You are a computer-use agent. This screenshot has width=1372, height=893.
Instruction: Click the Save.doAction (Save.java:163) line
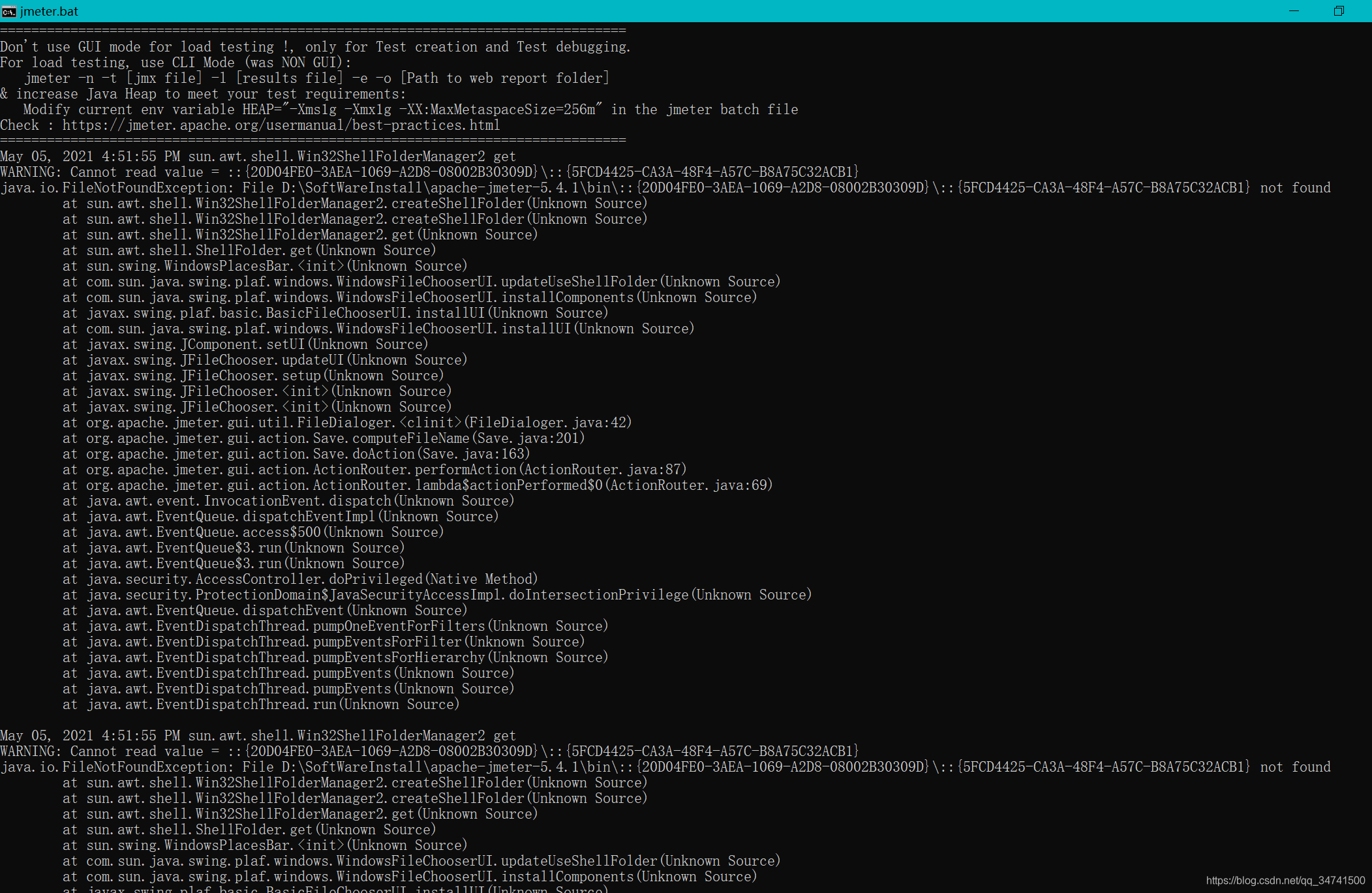(x=296, y=454)
